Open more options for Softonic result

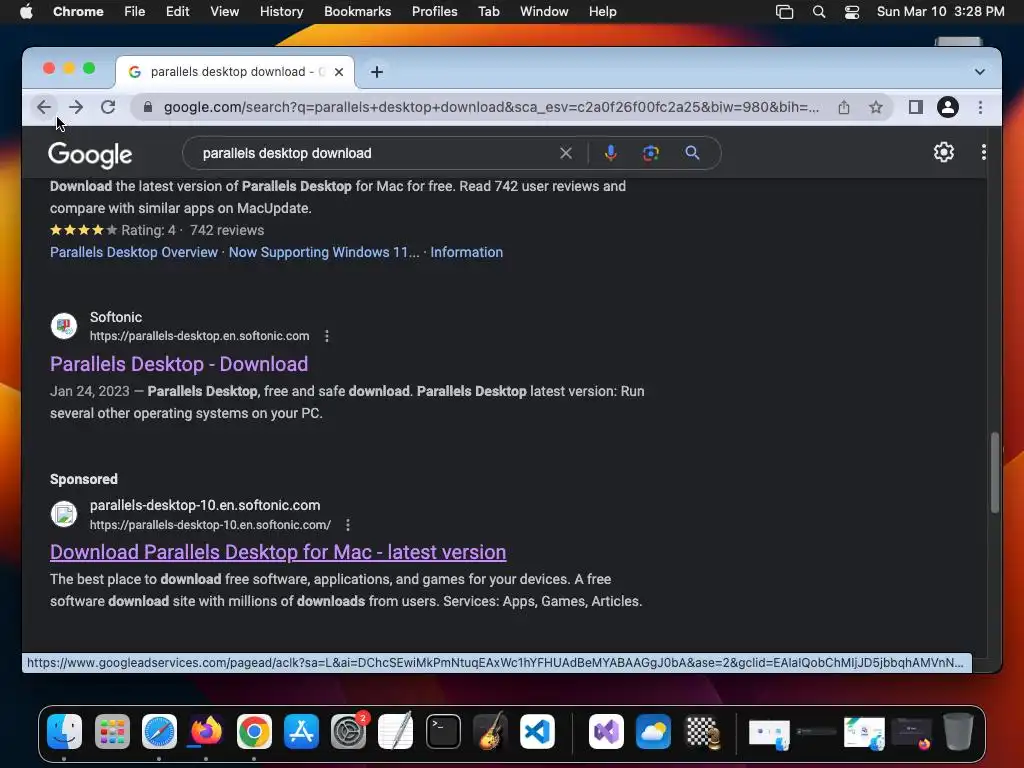coord(327,336)
